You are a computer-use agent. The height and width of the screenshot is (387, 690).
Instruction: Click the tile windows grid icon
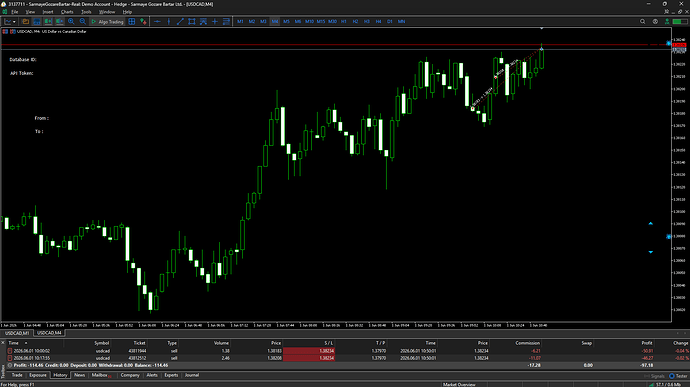pos(132,21)
